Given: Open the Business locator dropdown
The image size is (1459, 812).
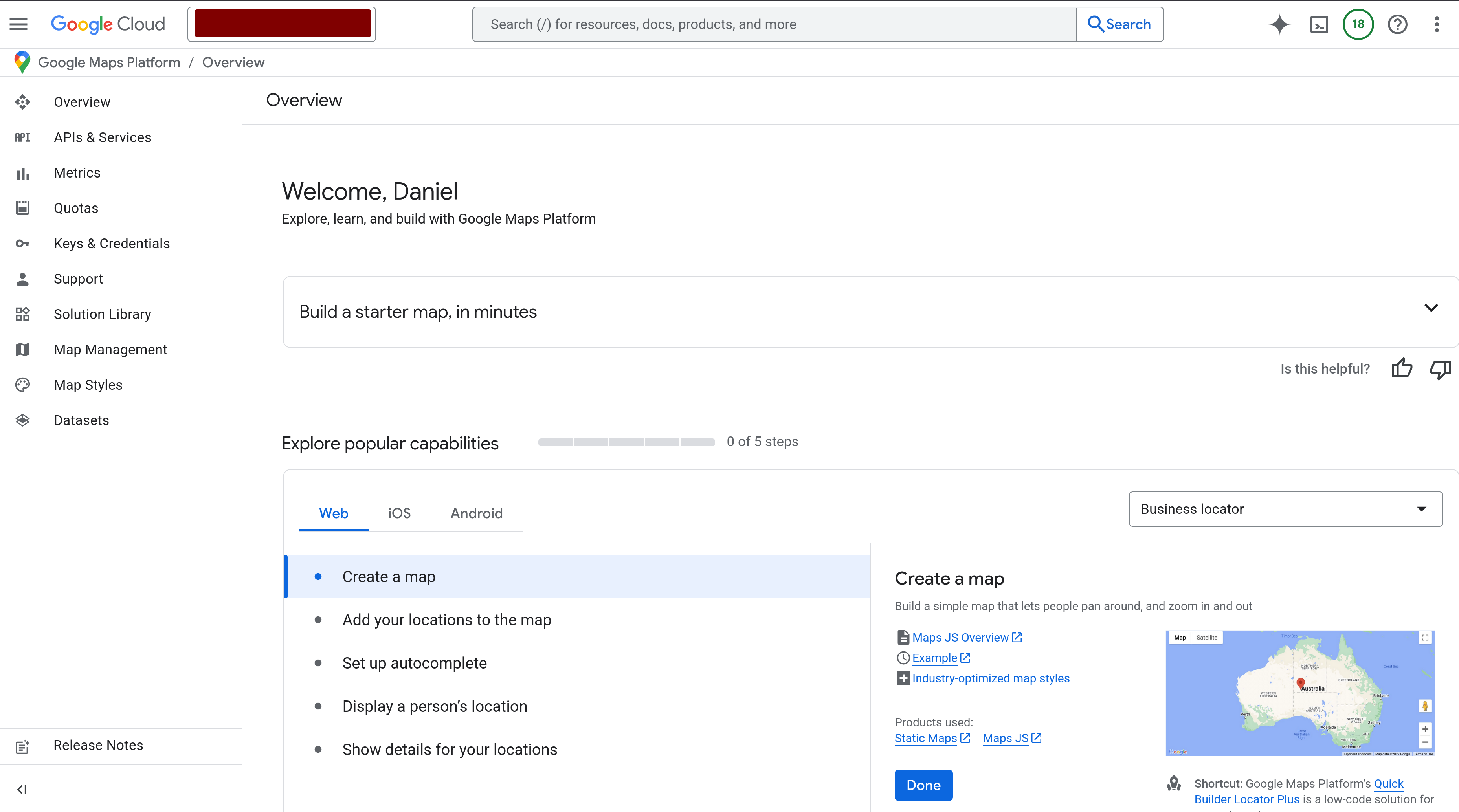Looking at the screenshot, I should pyautogui.click(x=1285, y=509).
